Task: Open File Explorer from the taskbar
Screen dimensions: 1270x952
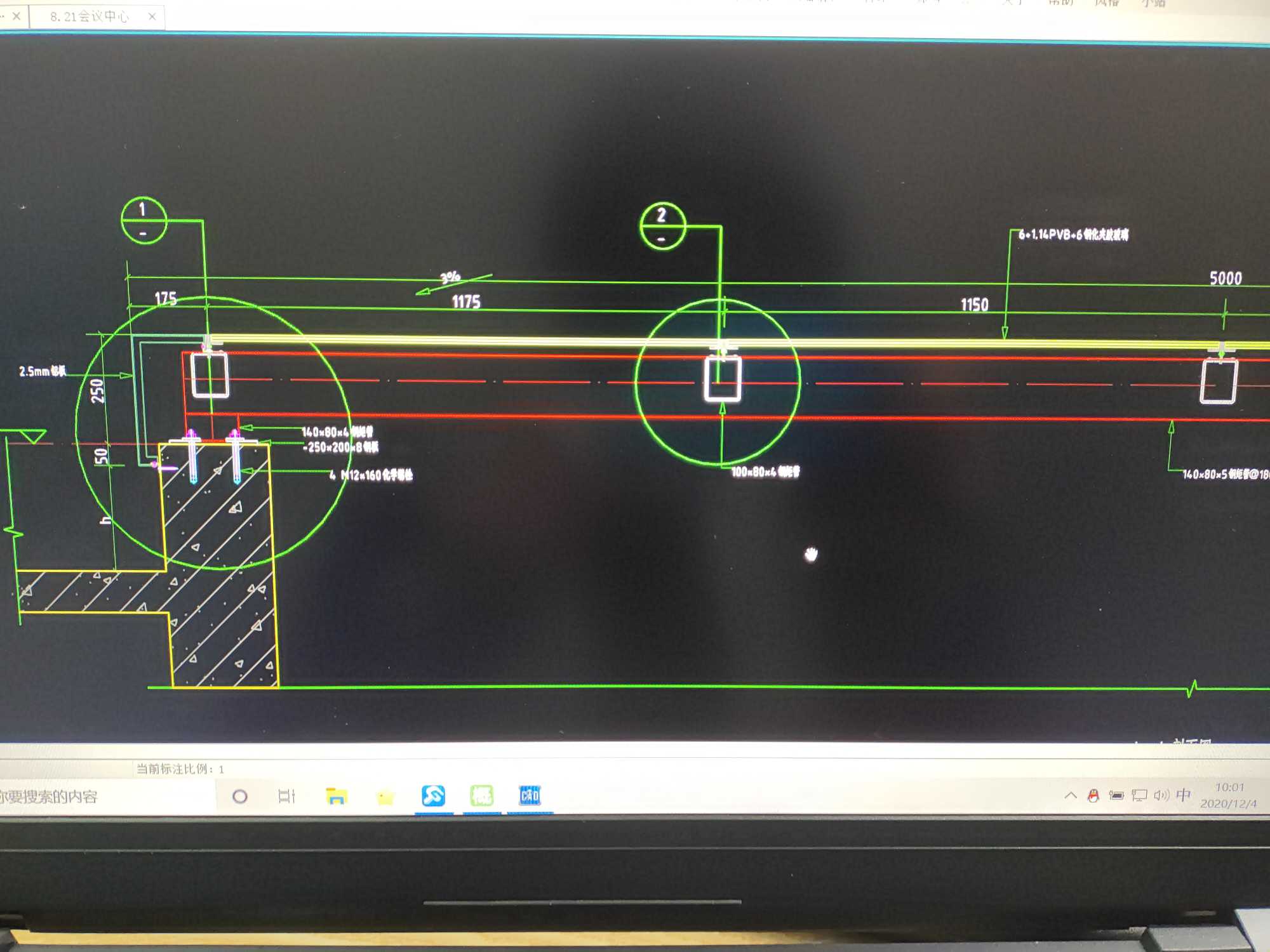Action: pos(336,796)
